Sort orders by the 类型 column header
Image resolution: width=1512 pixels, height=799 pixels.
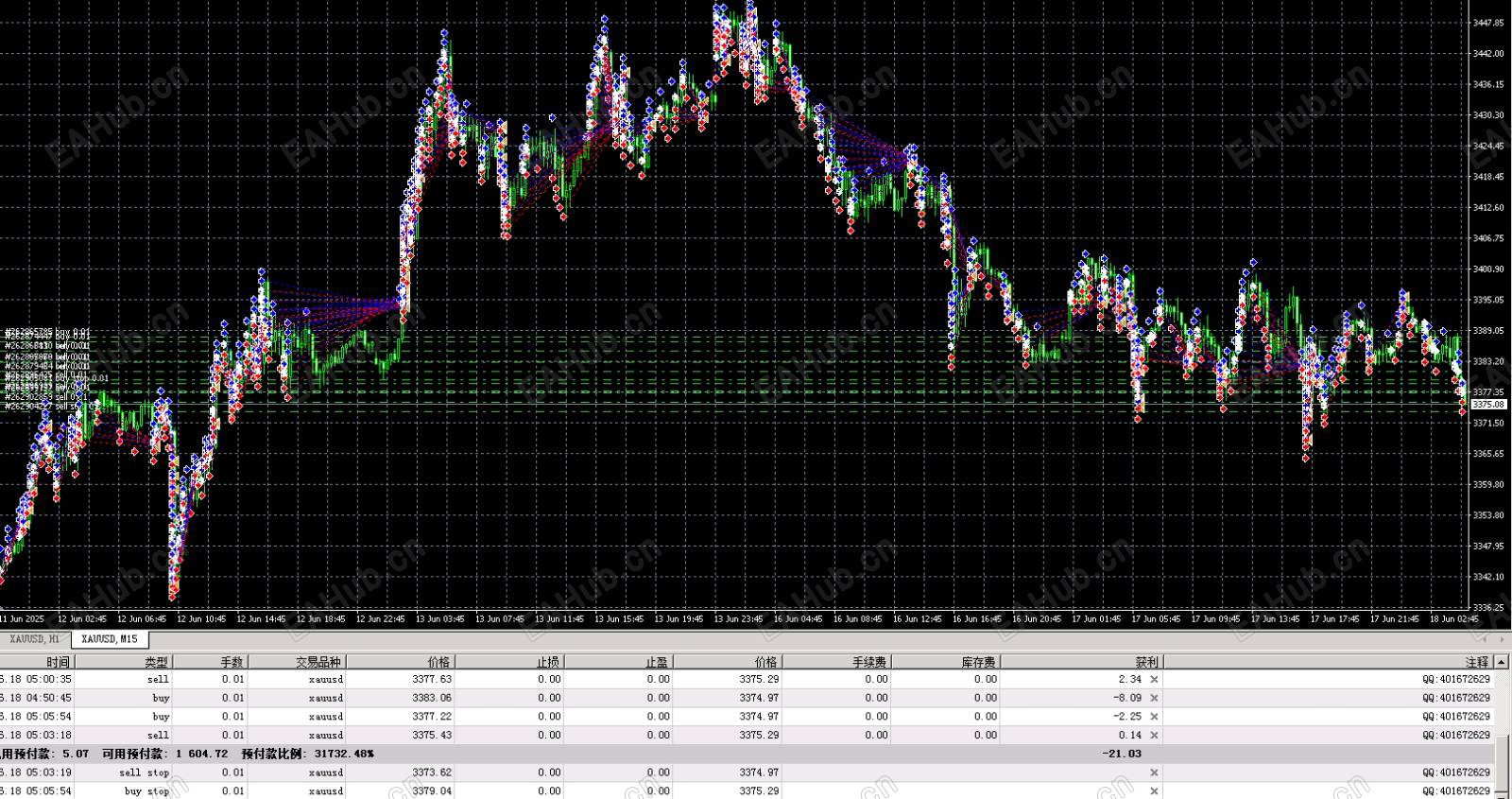(123, 662)
